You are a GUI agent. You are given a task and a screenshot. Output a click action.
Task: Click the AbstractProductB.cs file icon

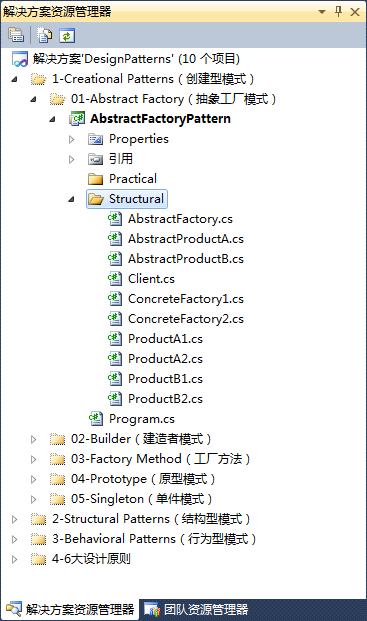click(115, 259)
